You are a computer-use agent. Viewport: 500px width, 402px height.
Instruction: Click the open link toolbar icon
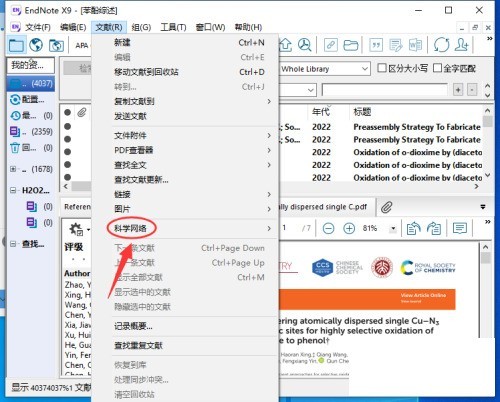click(331, 45)
